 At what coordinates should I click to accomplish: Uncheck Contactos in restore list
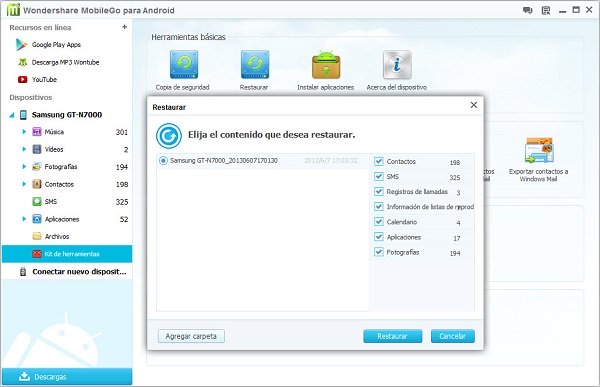[379, 162]
